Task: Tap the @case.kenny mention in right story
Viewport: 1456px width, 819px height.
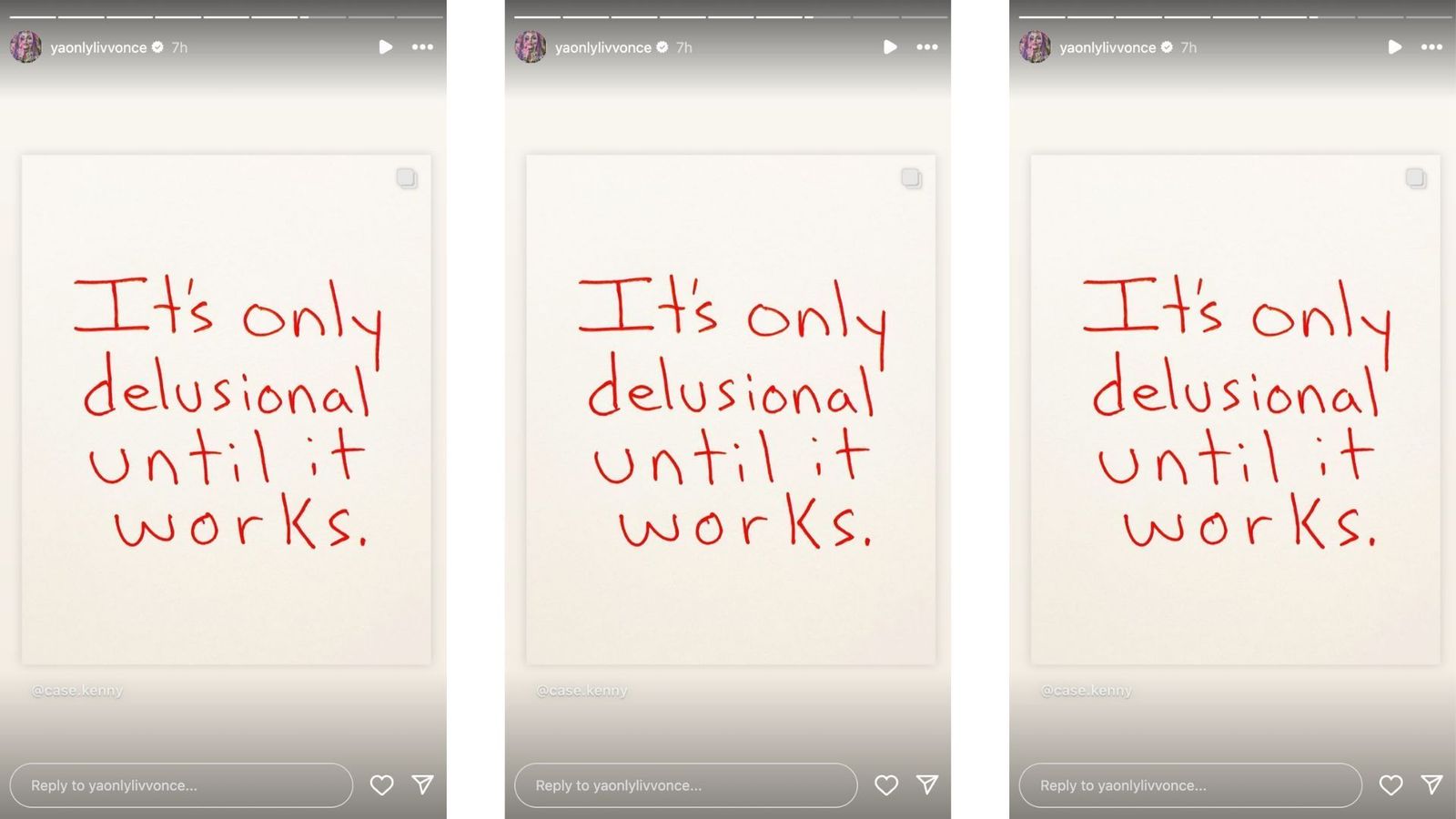Action: pos(1087,691)
